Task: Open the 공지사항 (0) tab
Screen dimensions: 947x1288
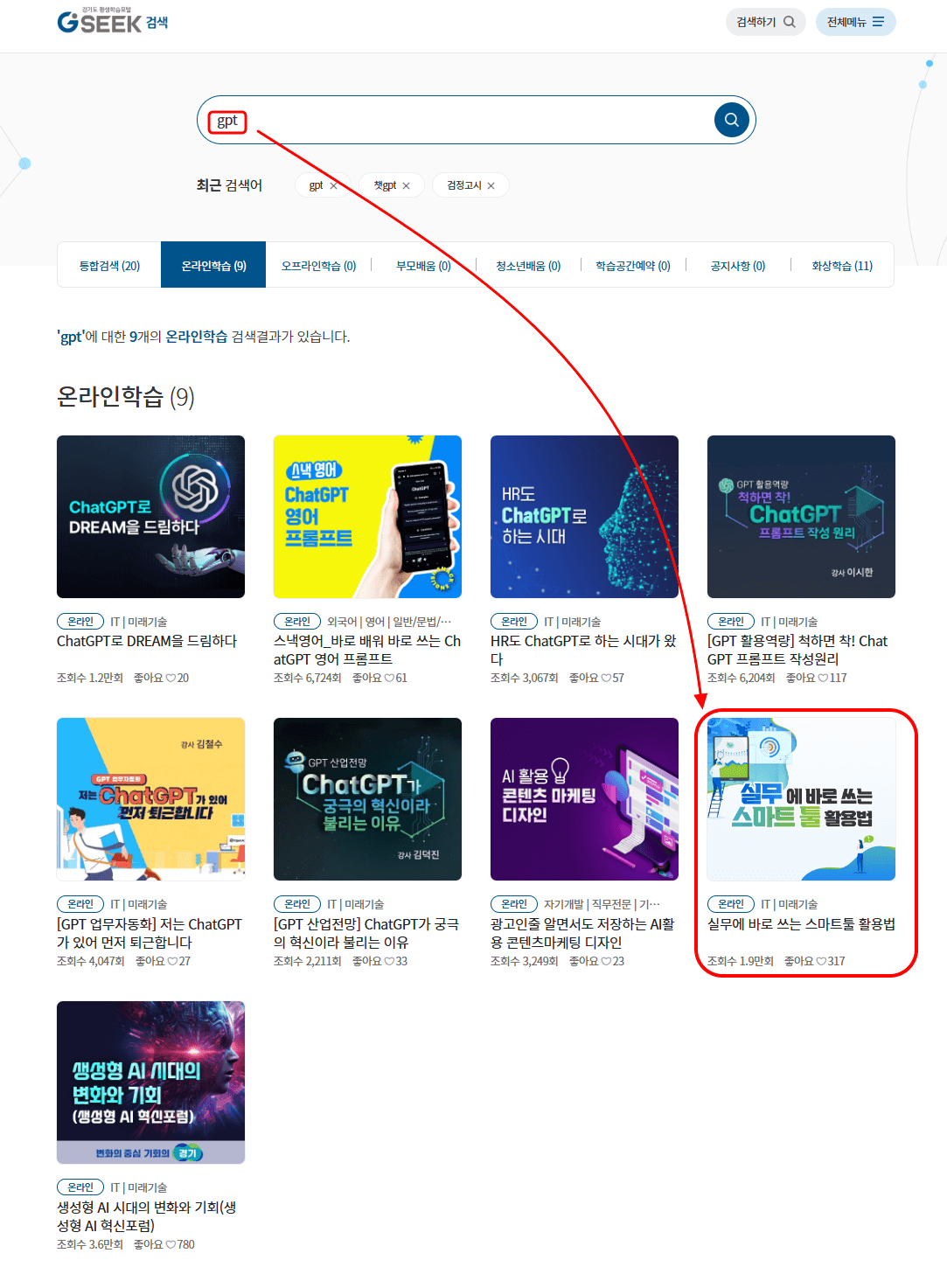Action: tap(738, 266)
